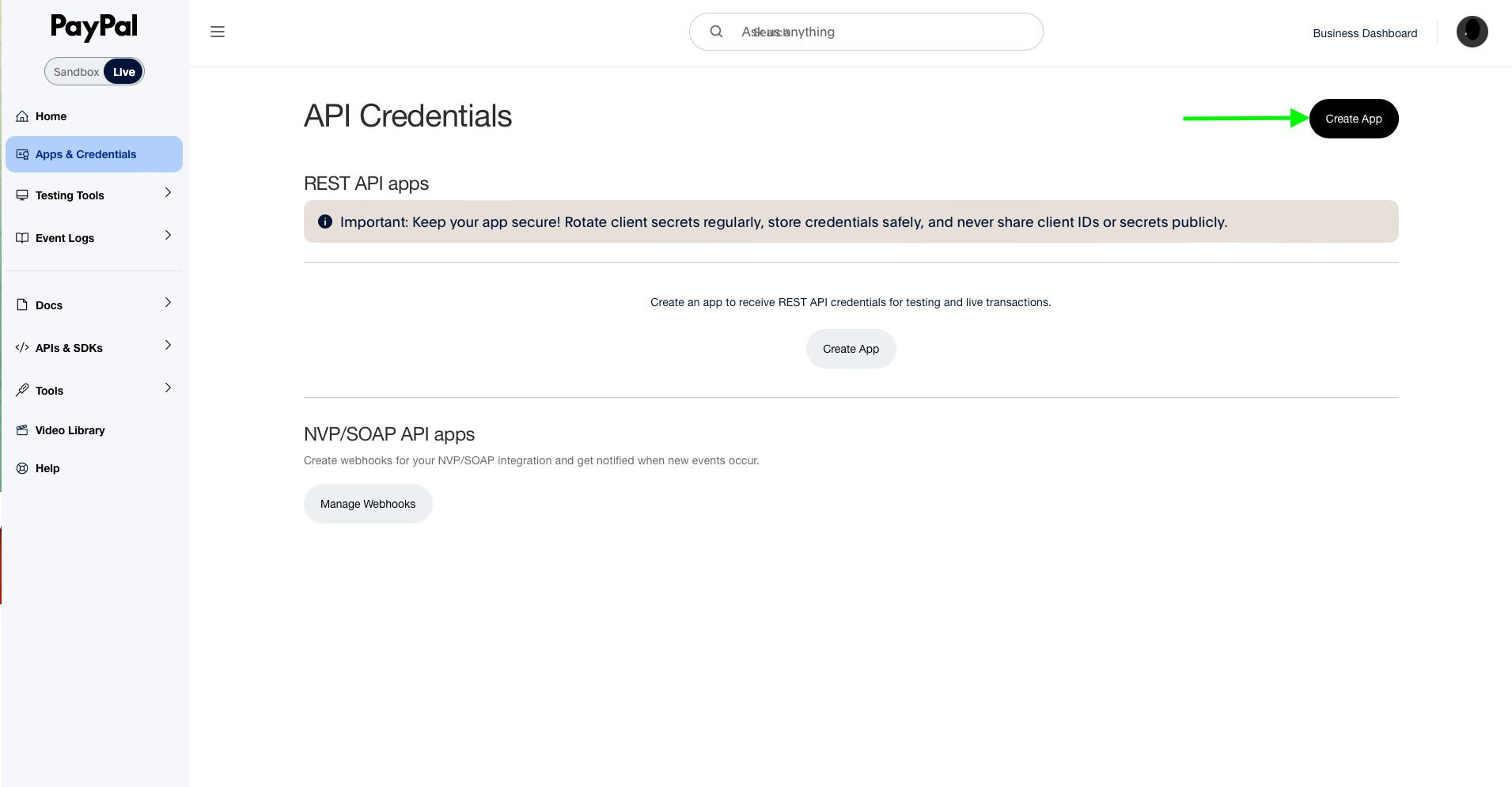Click the Video Library clapperboard icon

click(x=22, y=430)
